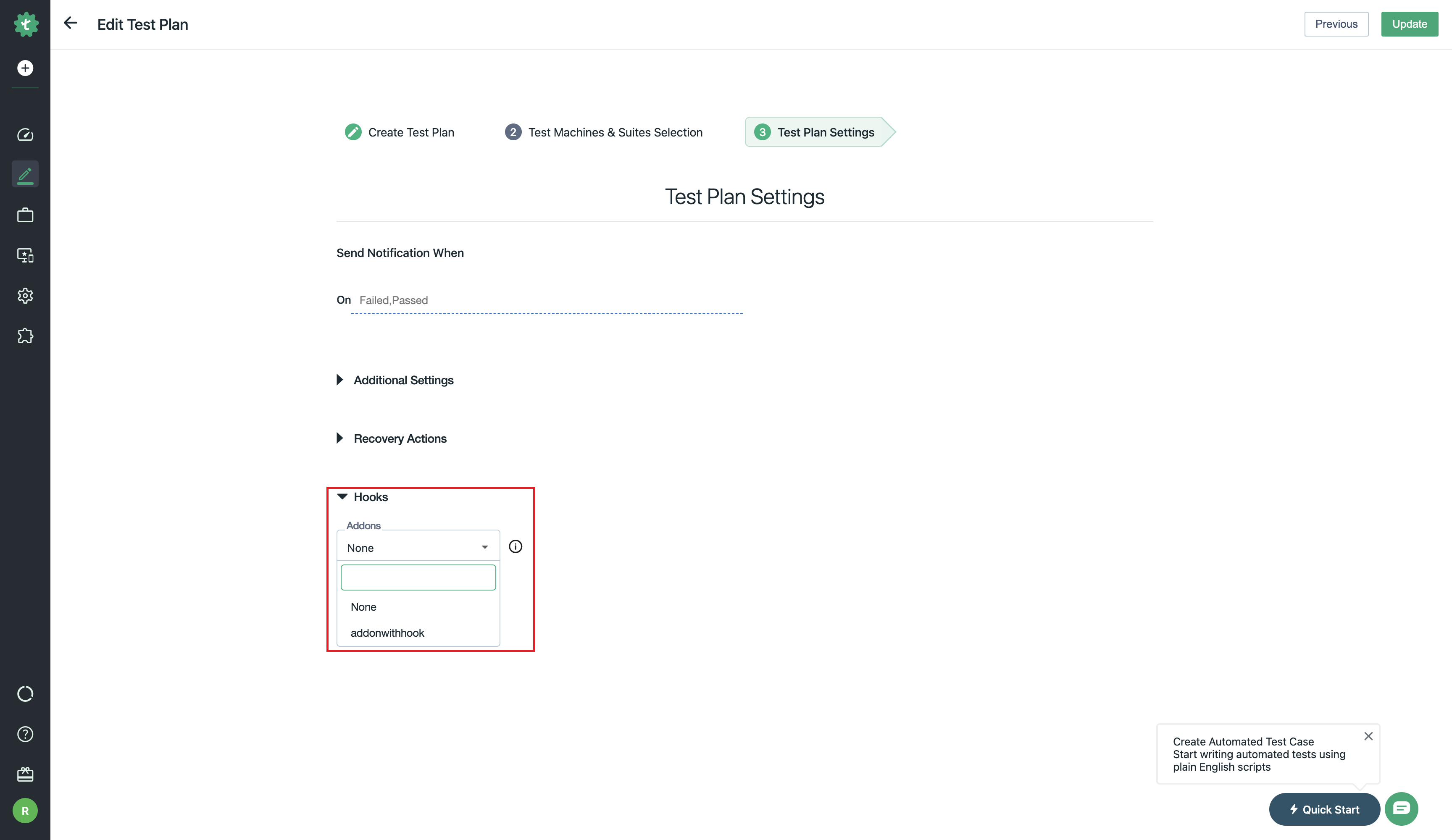Open the briefcase icon in sidebar
Viewport: 1452px width, 840px height.
pos(25,215)
